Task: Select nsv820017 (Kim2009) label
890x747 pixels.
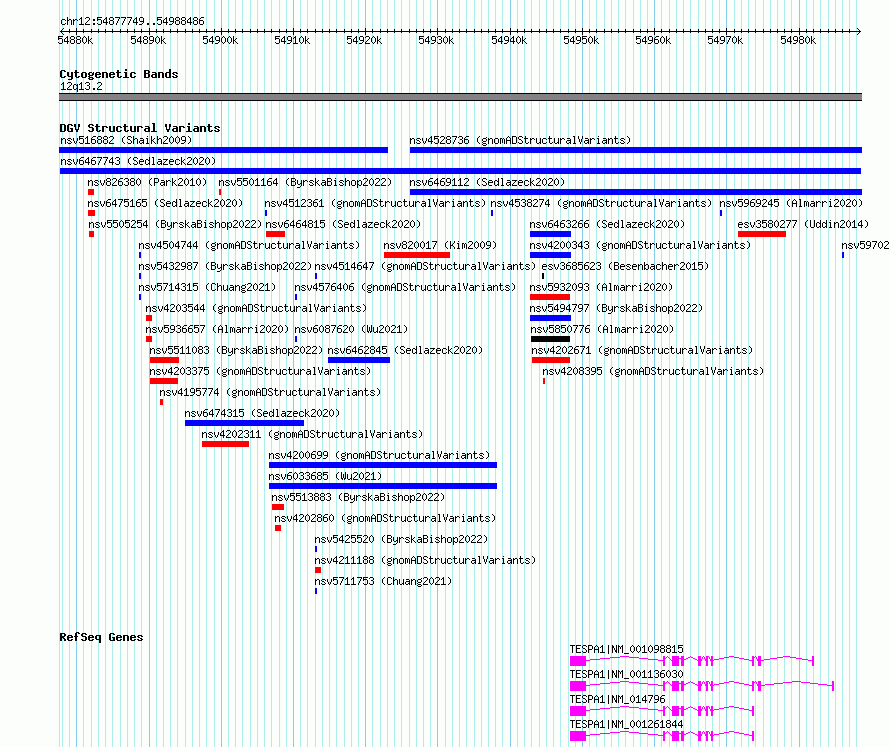Action: [x=440, y=245]
